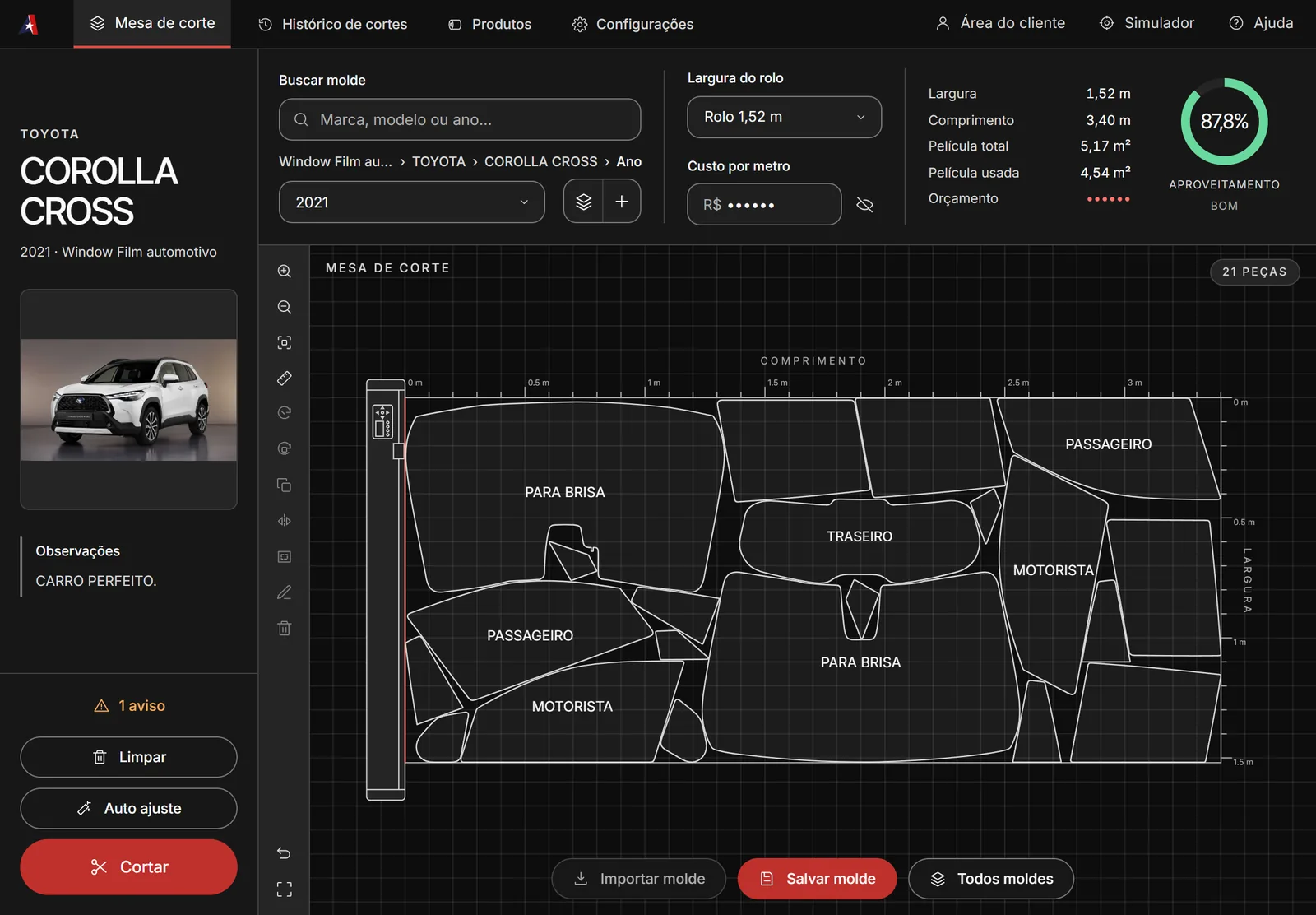Toggle fullscreen with the expand icon
Image resolution: width=1316 pixels, height=915 pixels.
(x=285, y=889)
